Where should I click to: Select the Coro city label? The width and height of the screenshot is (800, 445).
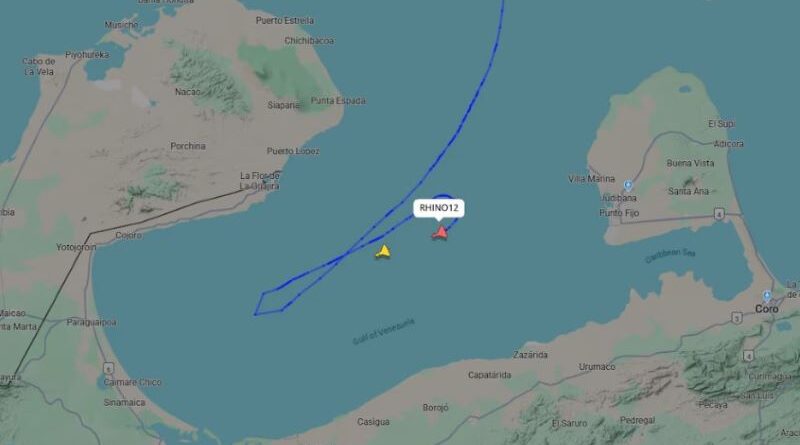(x=766, y=309)
